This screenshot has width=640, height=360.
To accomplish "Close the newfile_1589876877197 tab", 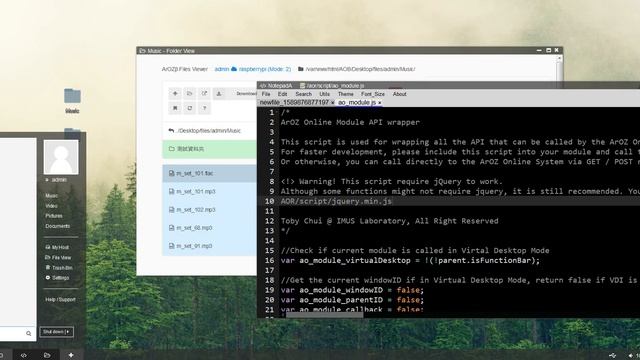I will (x=332, y=103).
